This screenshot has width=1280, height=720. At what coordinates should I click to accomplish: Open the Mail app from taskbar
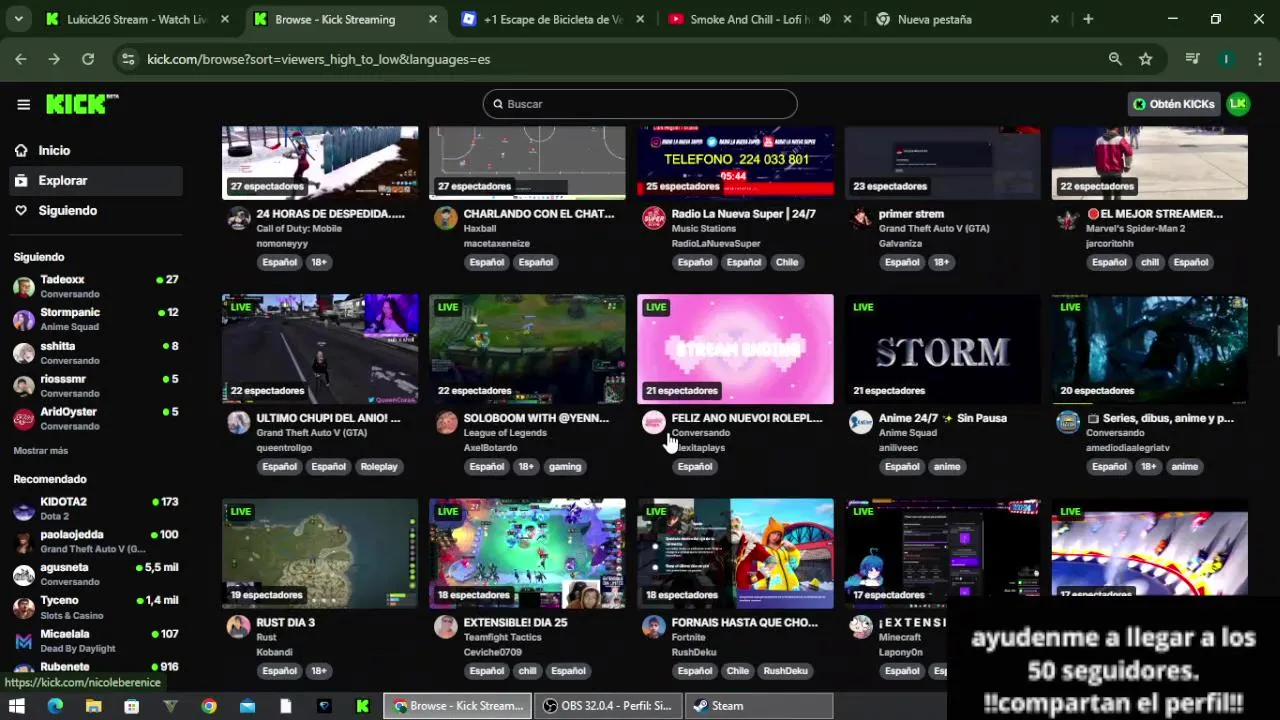(x=247, y=706)
